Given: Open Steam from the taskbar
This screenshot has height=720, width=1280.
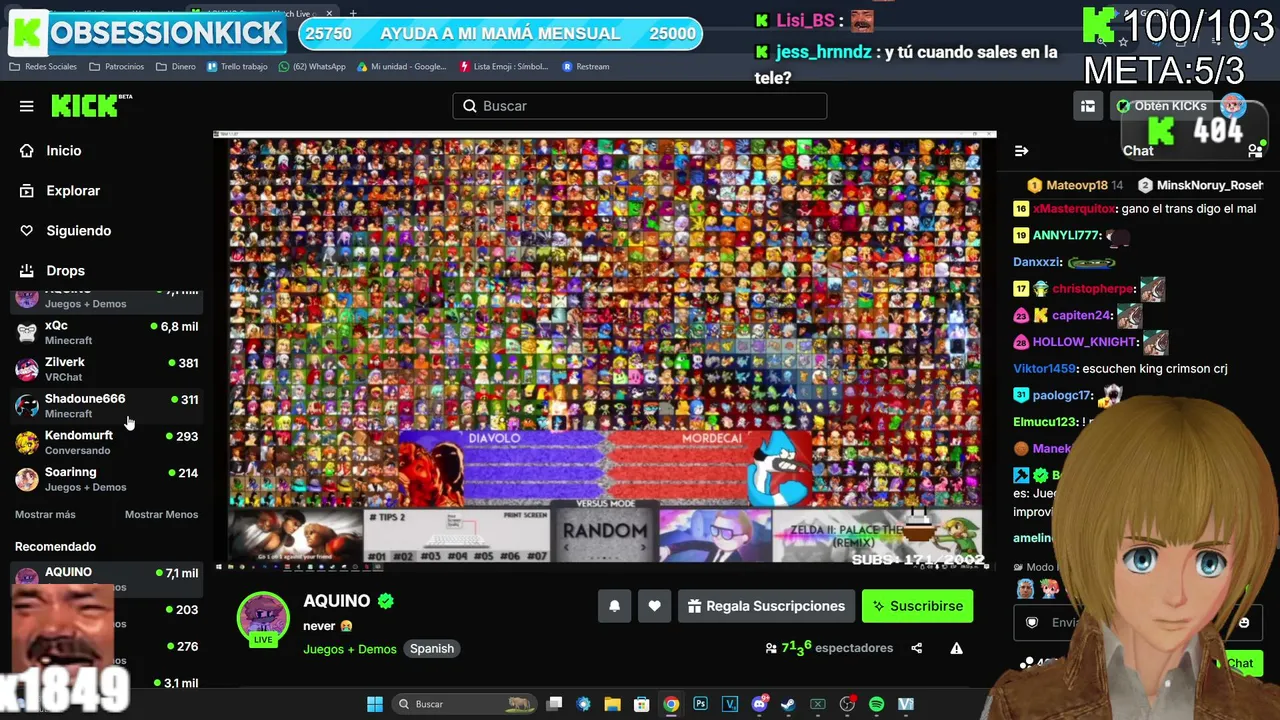Looking at the screenshot, I should tap(788, 704).
